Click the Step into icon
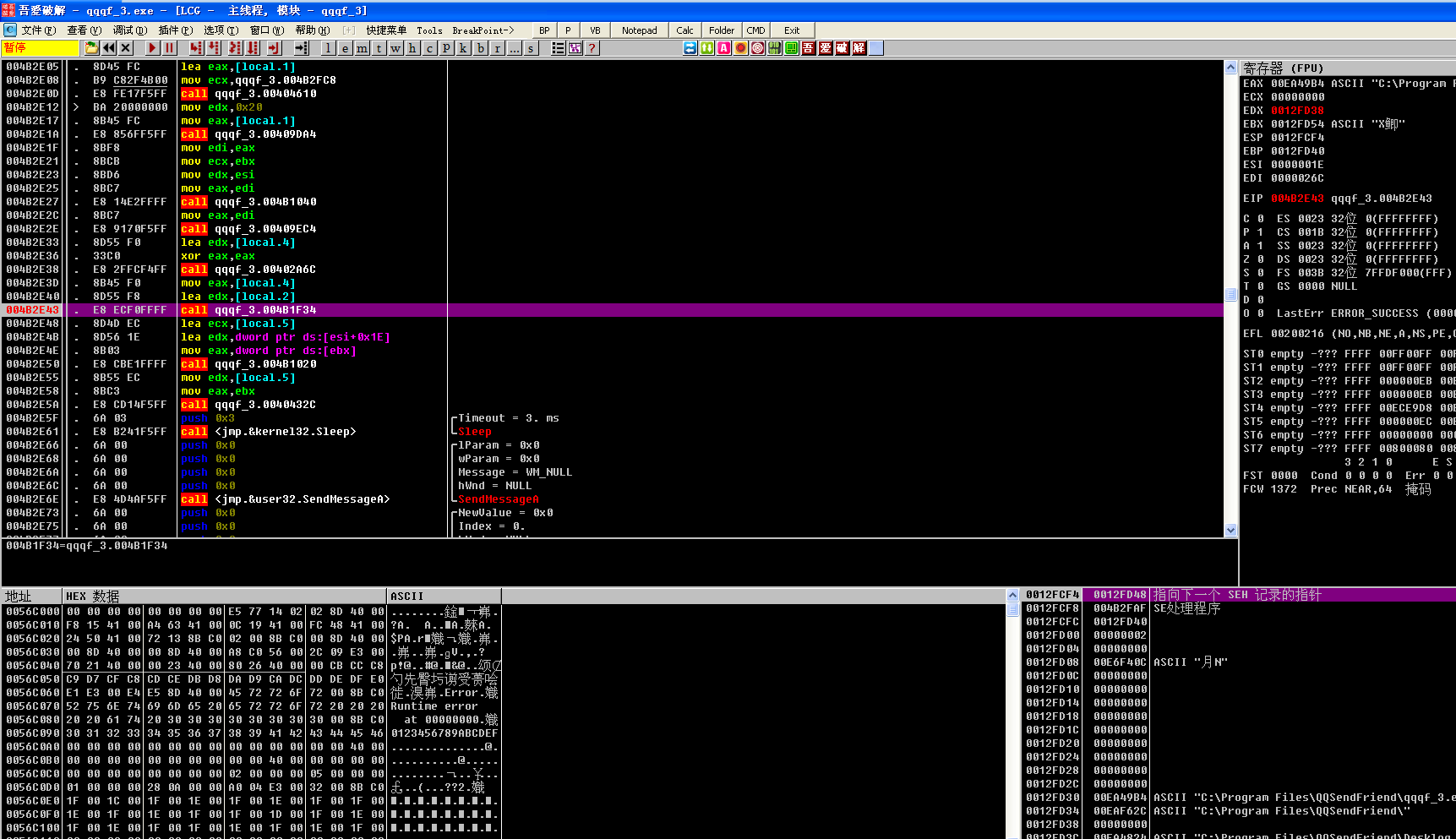Screen dimensions: 1456x839 [196, 48]
